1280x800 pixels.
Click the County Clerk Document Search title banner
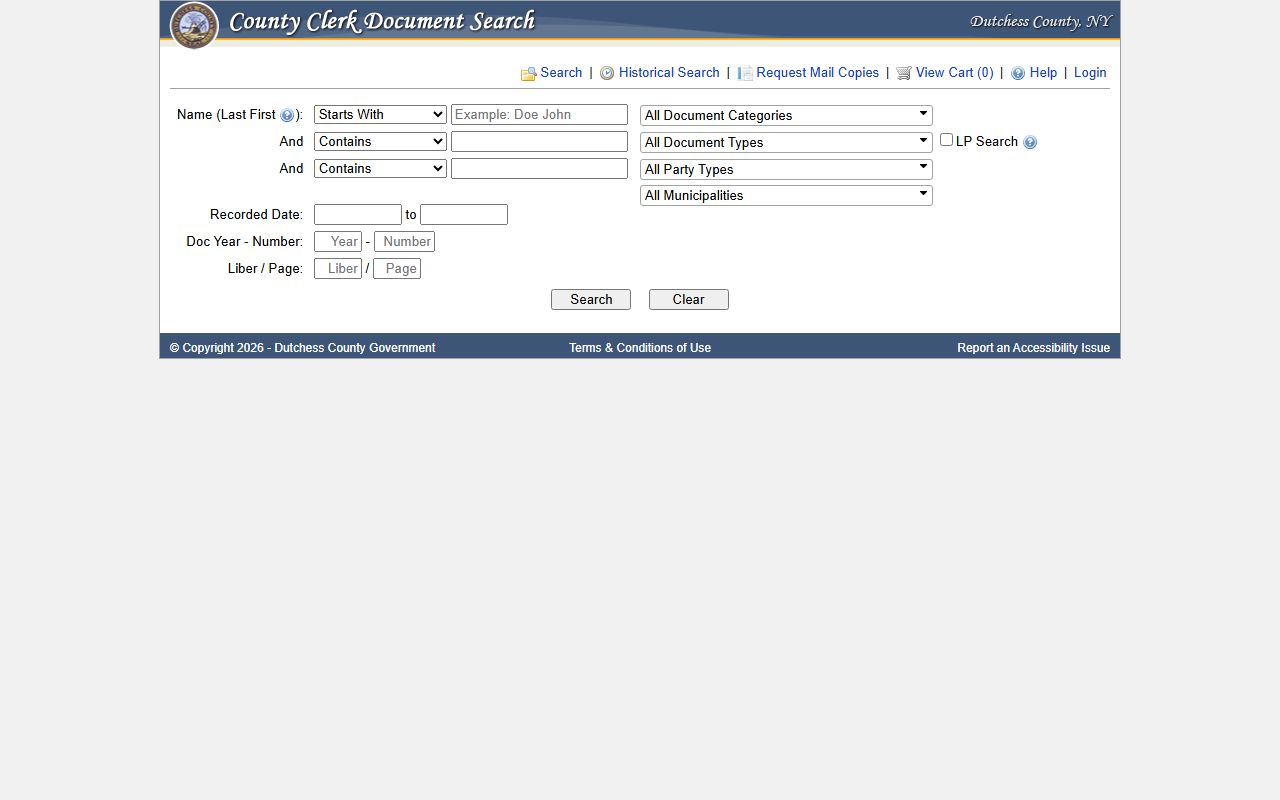[x=382, y=21]
